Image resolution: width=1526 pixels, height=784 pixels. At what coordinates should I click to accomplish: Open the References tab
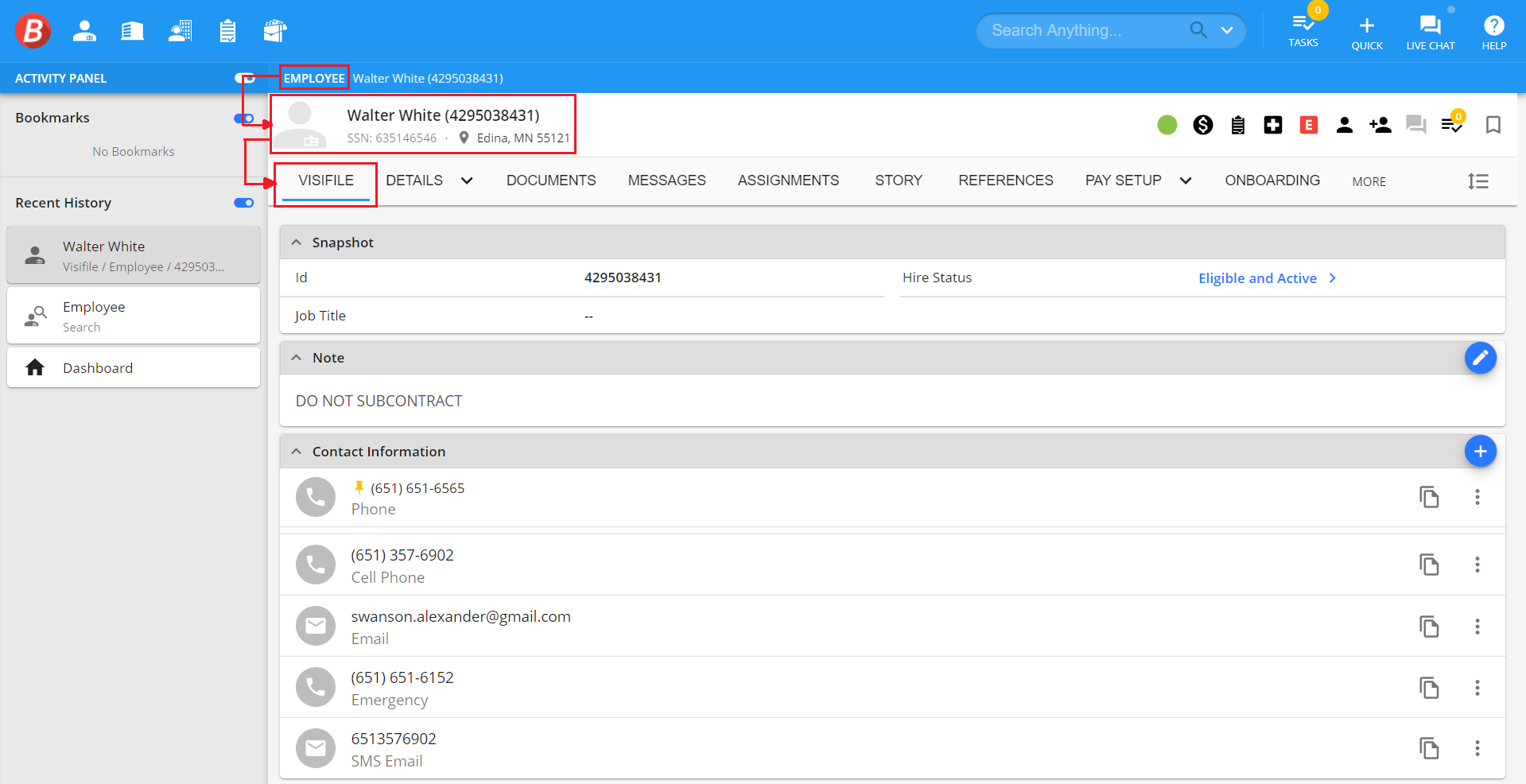(1006, 180)
